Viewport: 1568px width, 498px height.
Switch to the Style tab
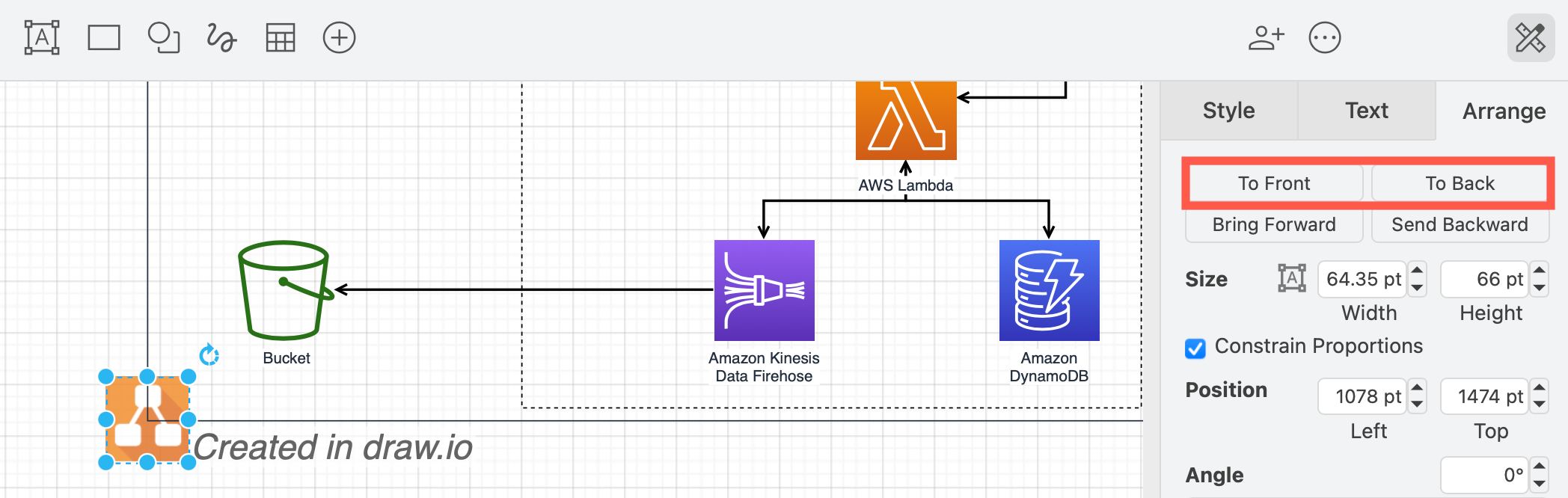tap(1228, 111)
